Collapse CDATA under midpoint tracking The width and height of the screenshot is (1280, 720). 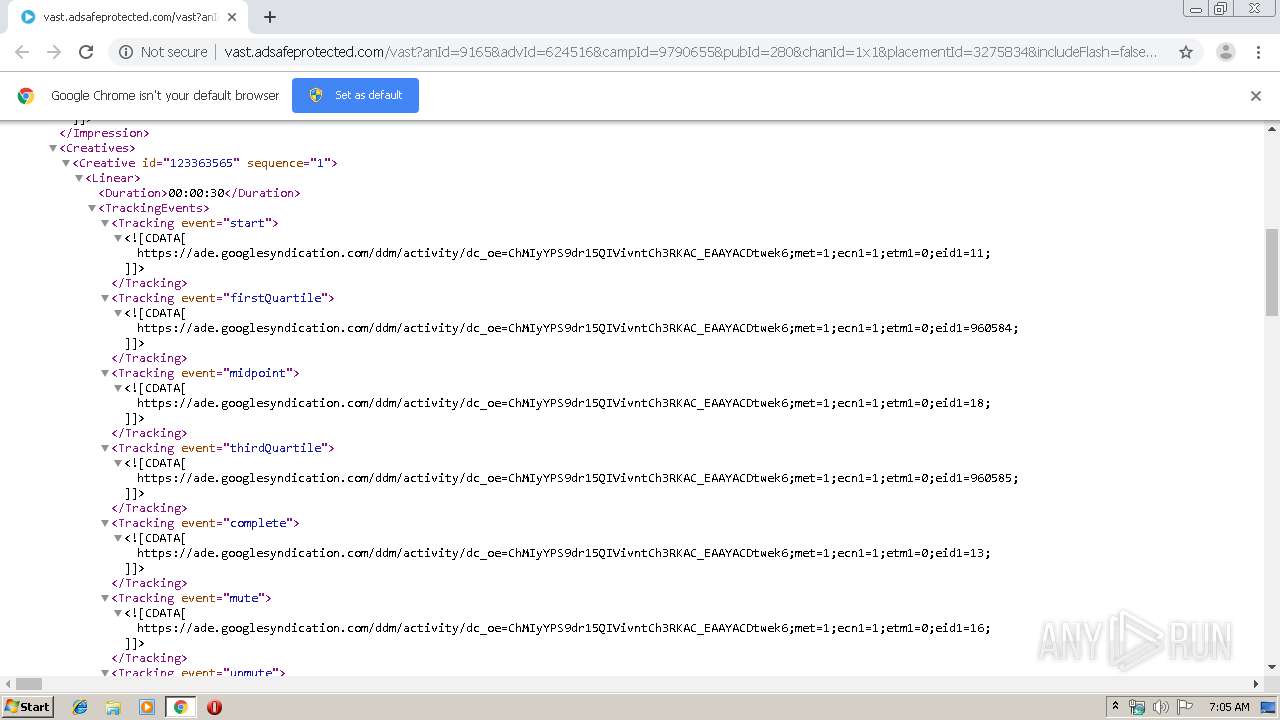click(118, 388)
